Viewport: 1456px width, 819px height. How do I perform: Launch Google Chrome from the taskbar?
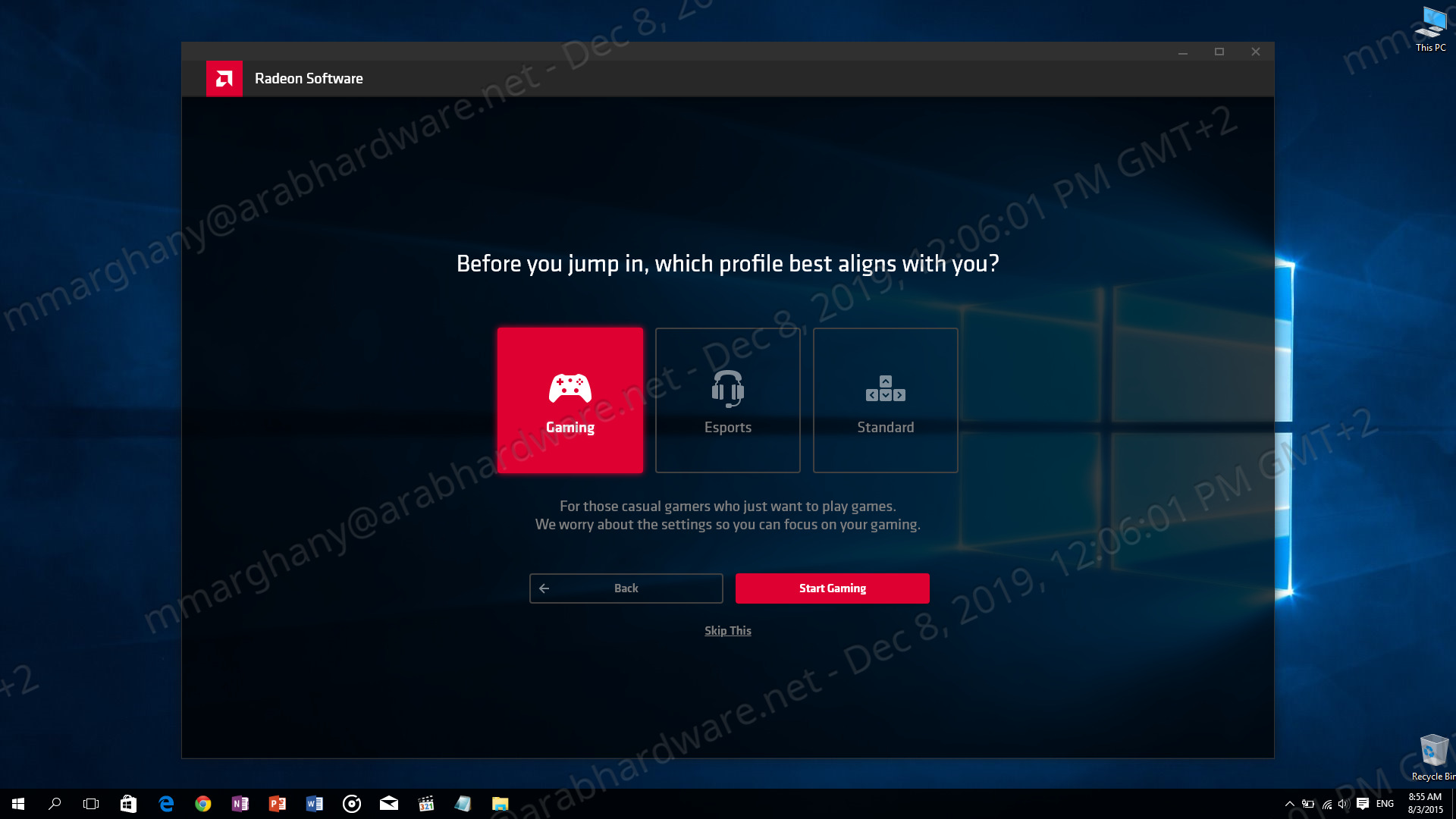202,804
